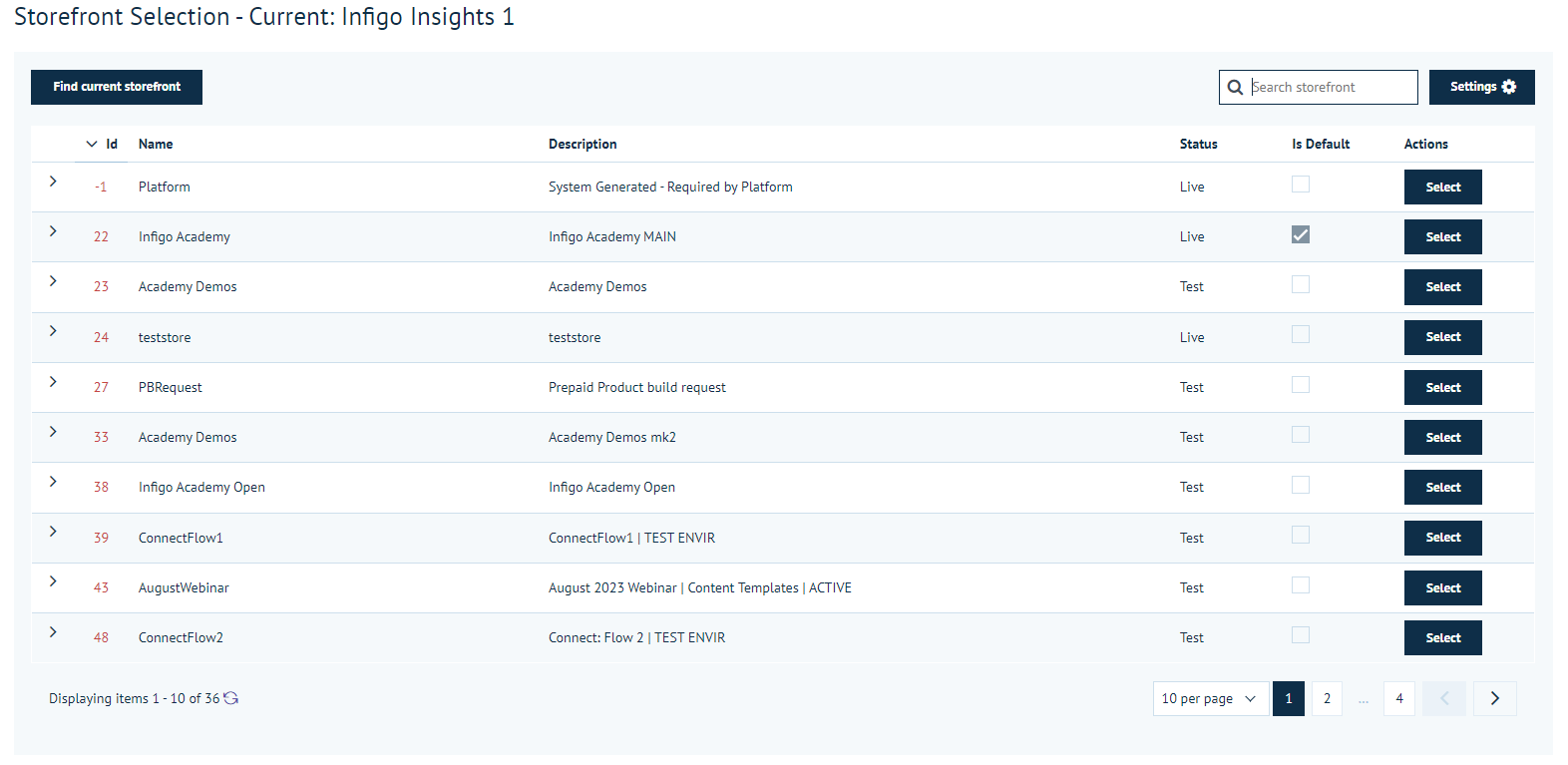
Task: Select storefront with Id 33
Action: pyautogui.click(x=1443, y=438)
